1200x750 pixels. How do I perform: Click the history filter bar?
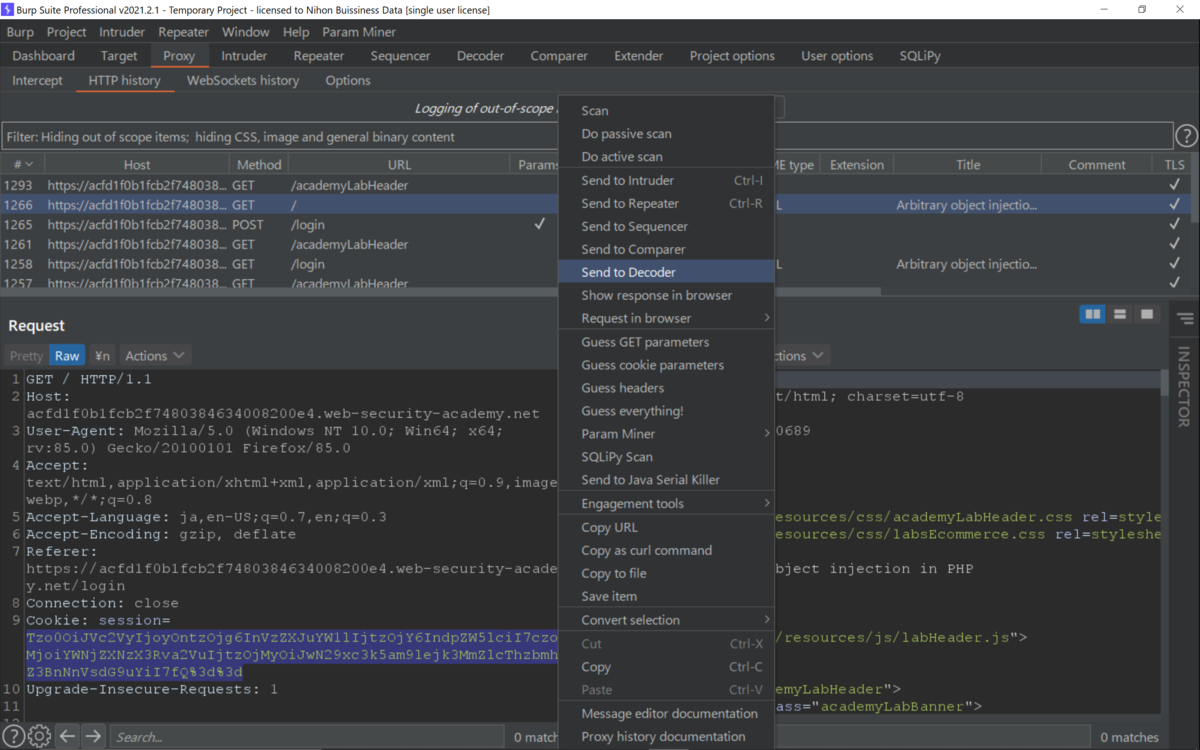[587, 136]
